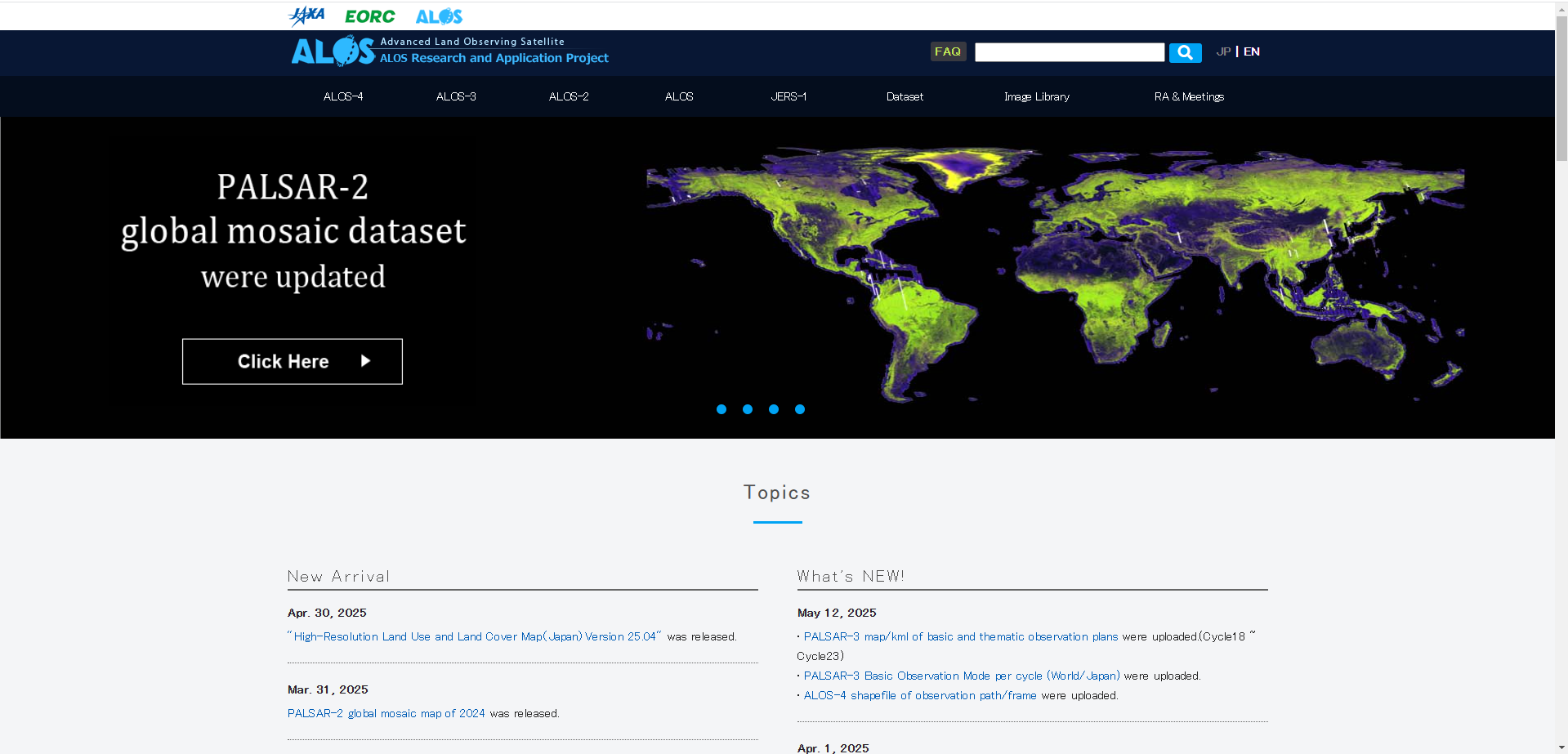This screenshot has height=754, width=1568.
Task: Open the JAXA logo link
Action: [306, 16]
